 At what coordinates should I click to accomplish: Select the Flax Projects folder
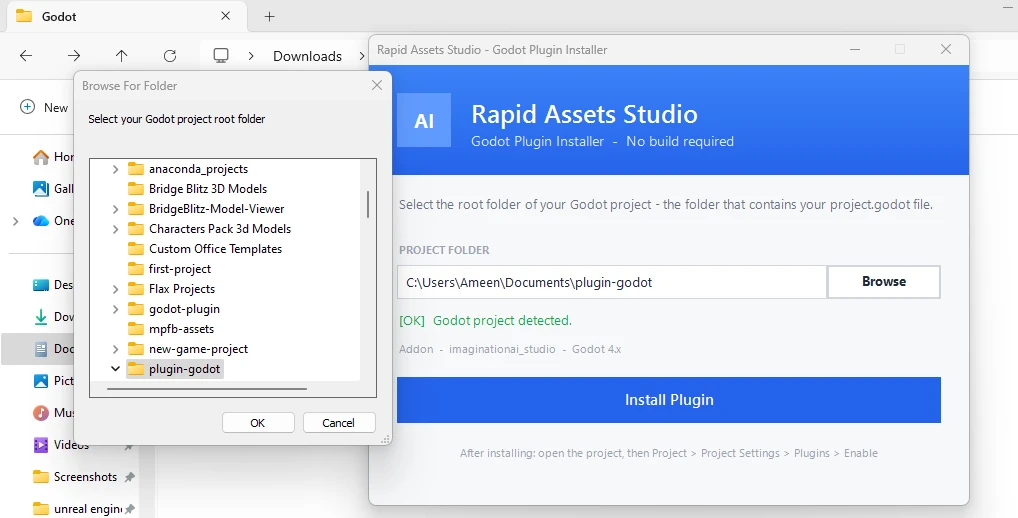[x=171, y=289]
